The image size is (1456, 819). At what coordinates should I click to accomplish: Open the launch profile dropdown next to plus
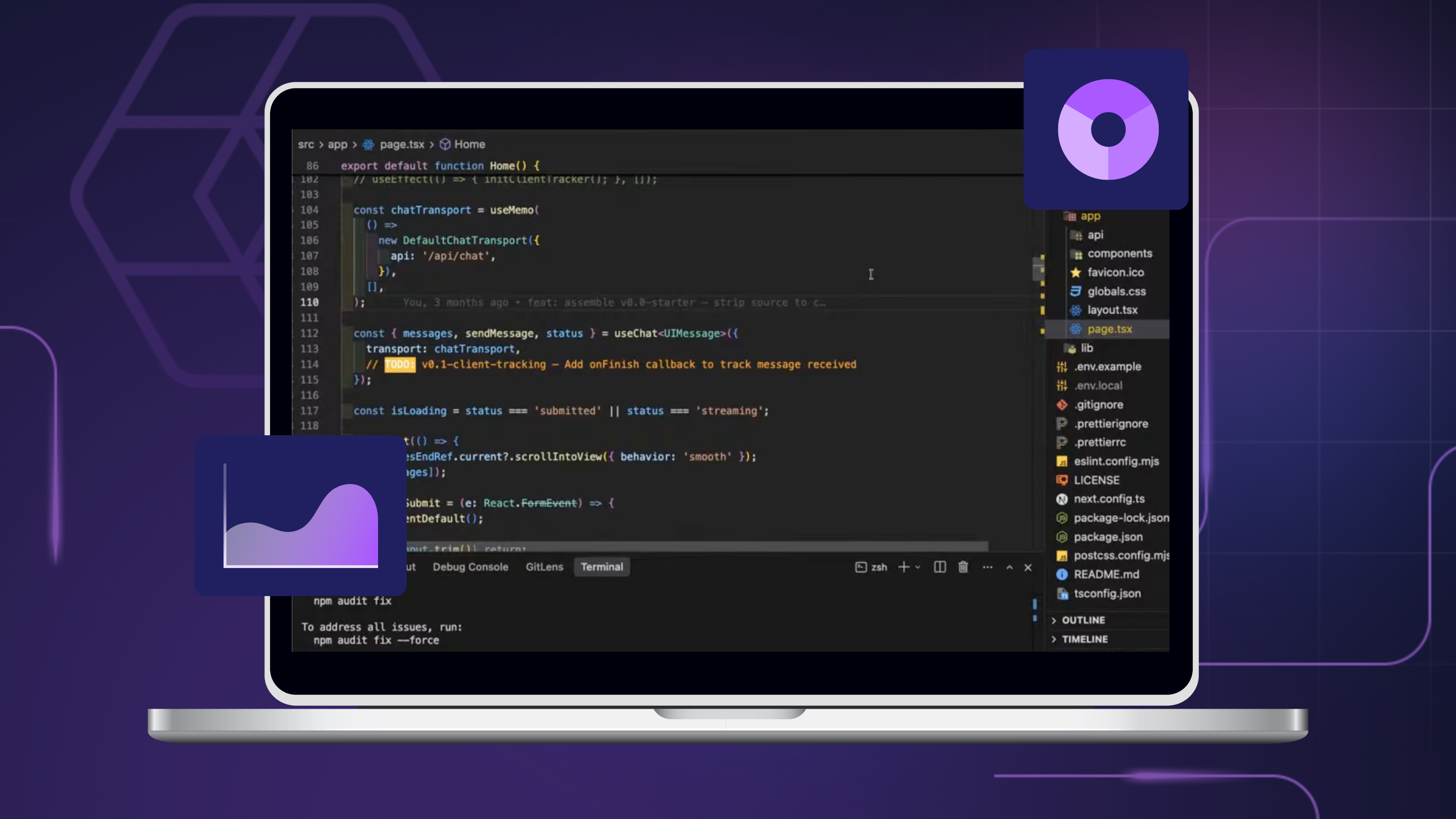(x=917, y=567)
